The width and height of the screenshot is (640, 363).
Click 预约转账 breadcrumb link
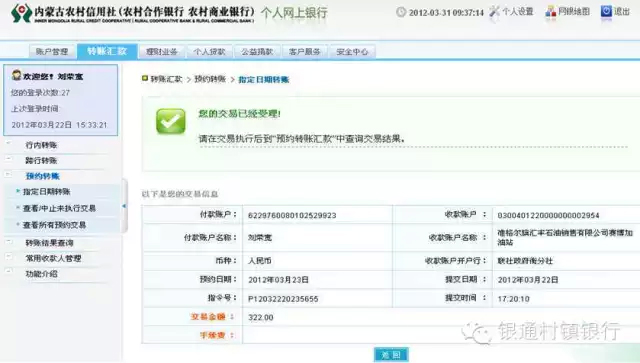coord(210,79)
